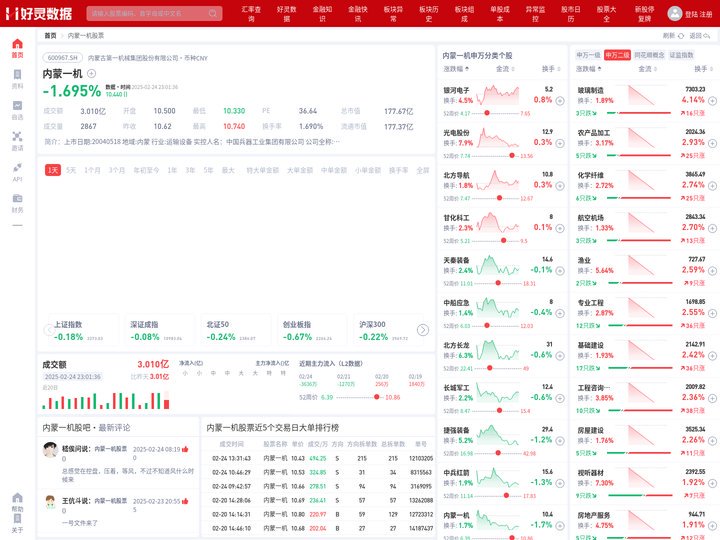Open the 自选 chart icon in sidebar
This screenshot has height=540, width=720.
(17, 106)
